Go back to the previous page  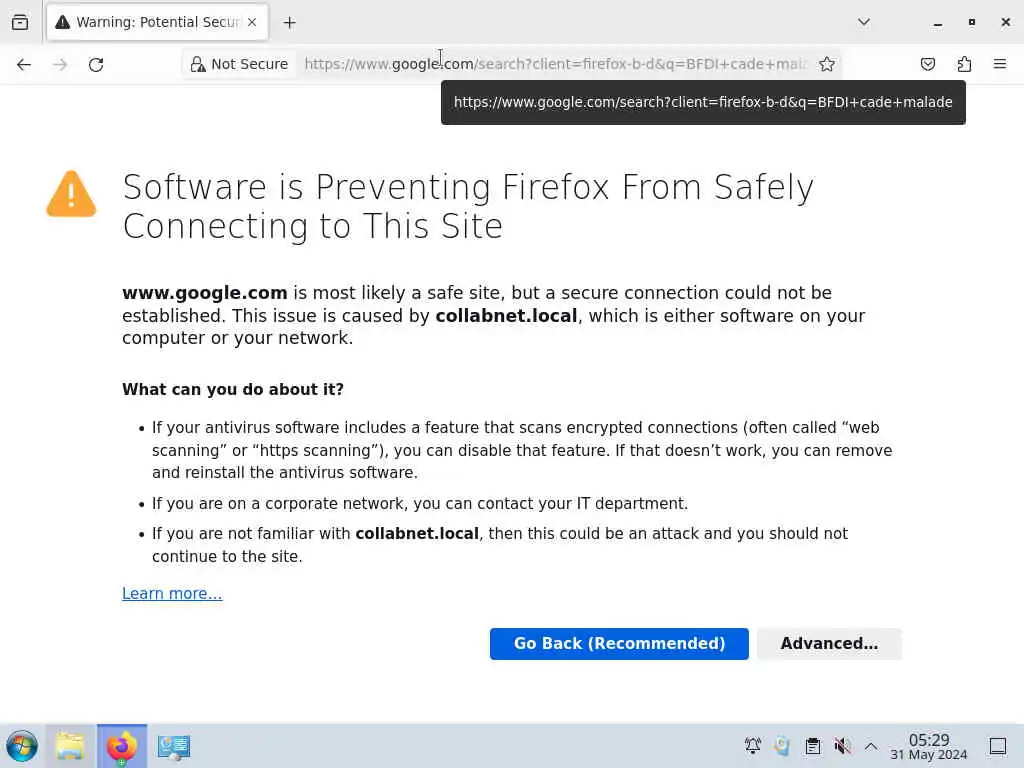(x=24, y=64)
